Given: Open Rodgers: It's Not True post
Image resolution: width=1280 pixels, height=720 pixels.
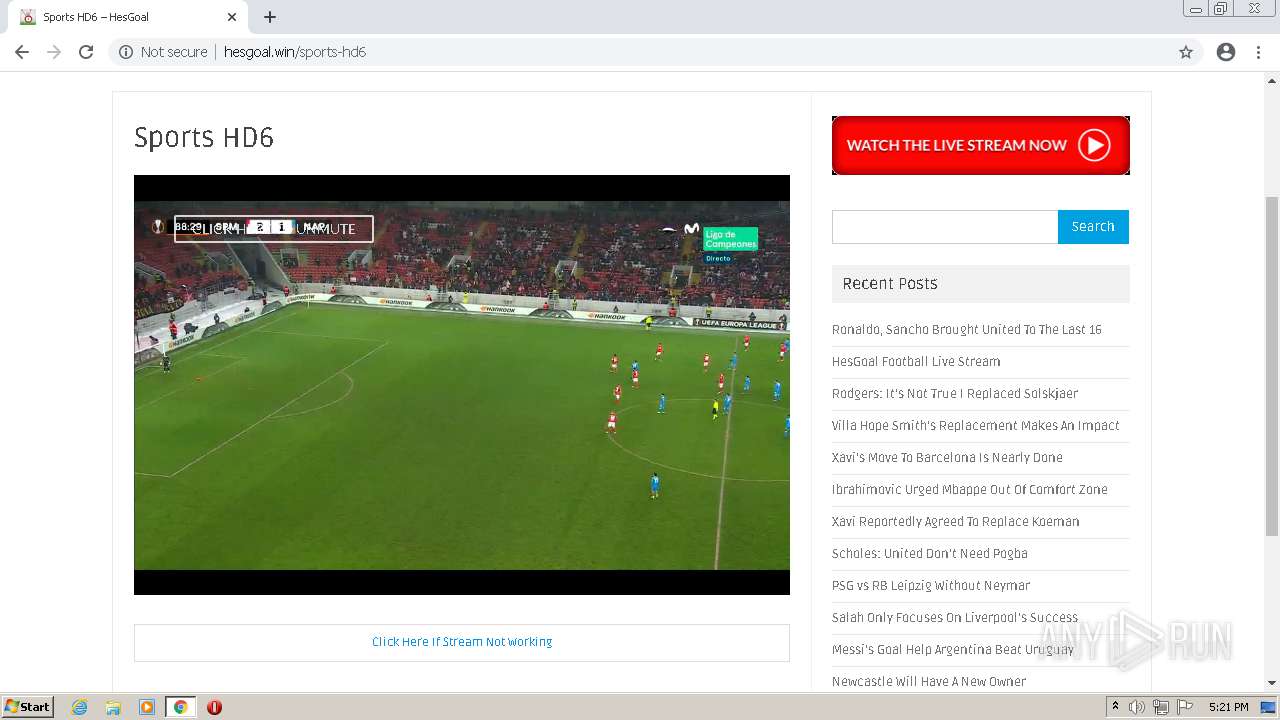Looking at the screenshot, I should (x=955, y=393).
